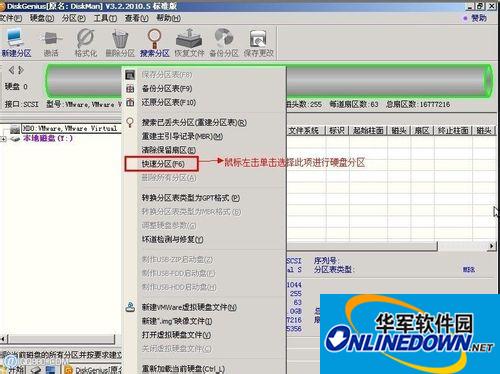The image size is (500, 374).
Task: Click the 标识 column header
Action: point(337,131)
